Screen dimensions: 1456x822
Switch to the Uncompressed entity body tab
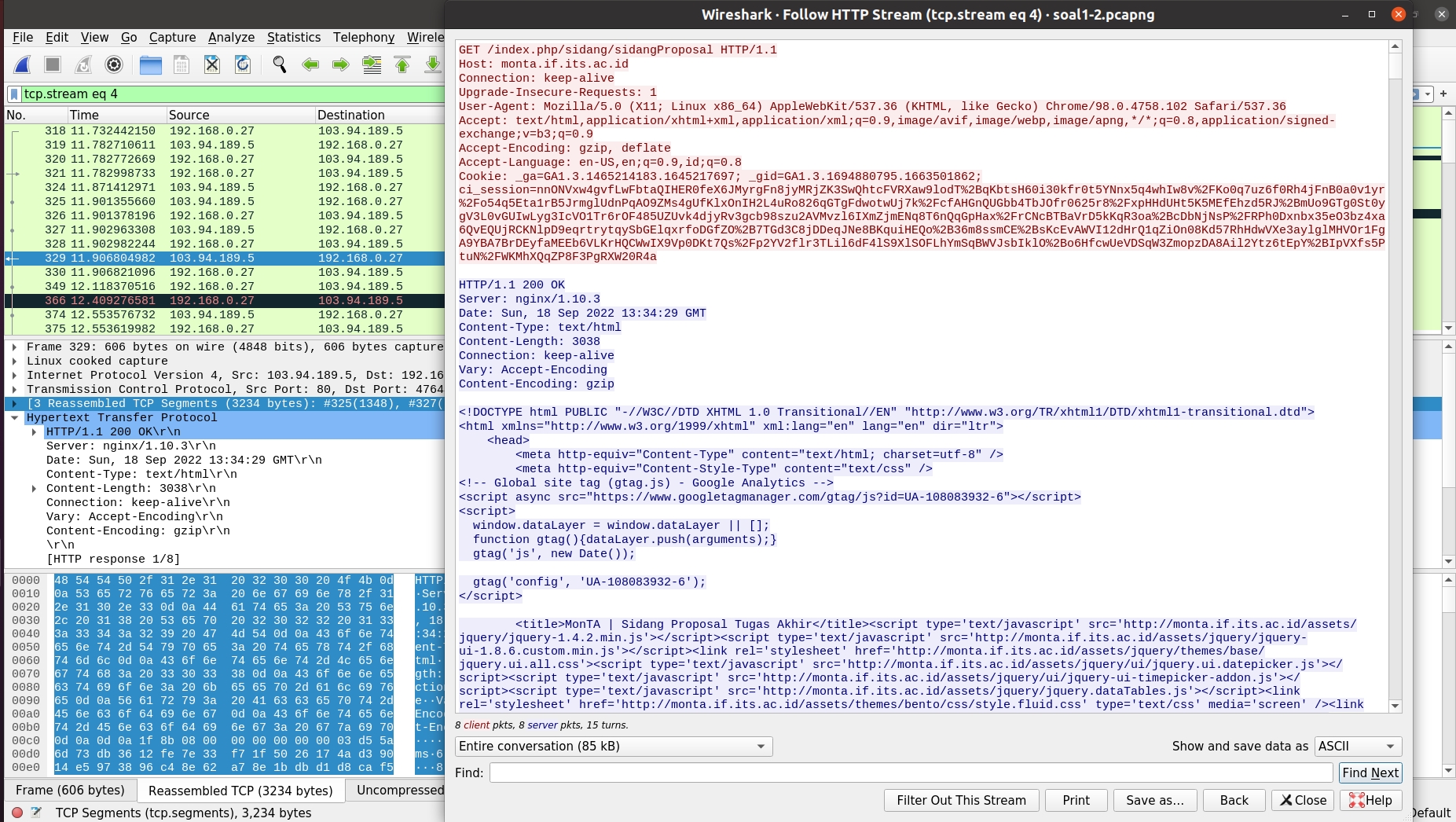click(x=395, y=790)
